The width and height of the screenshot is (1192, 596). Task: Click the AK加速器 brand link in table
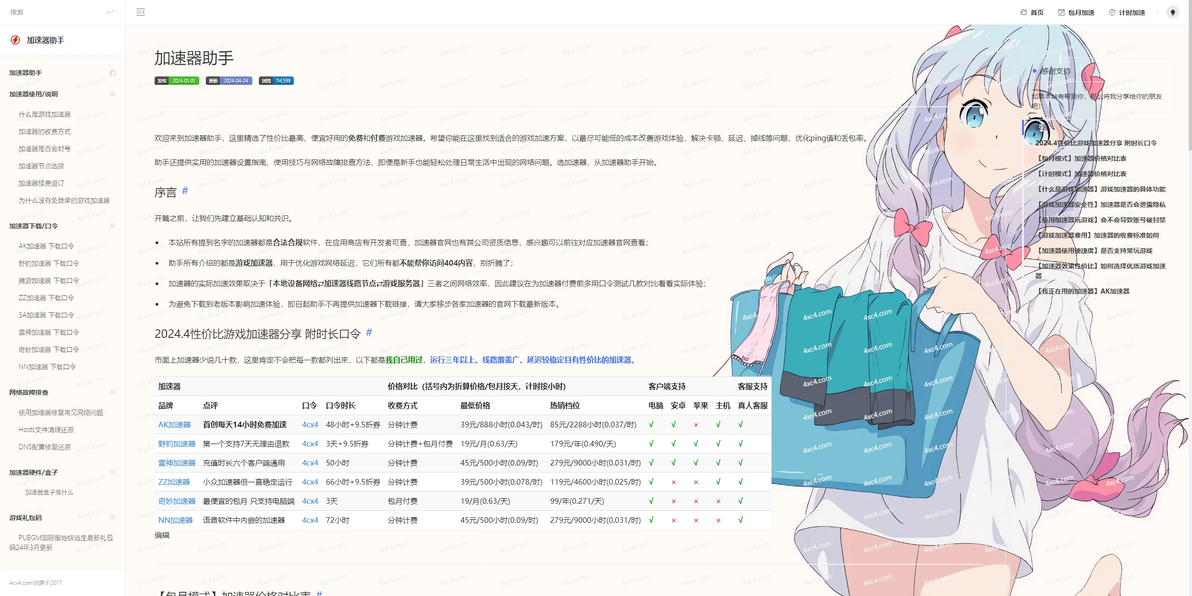coord(174,425)
